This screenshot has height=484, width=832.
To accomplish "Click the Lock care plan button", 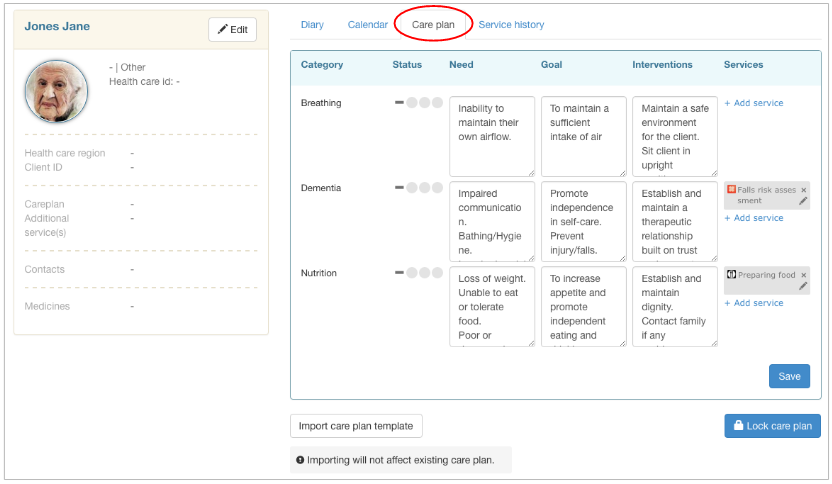I will tap(772, 426).
